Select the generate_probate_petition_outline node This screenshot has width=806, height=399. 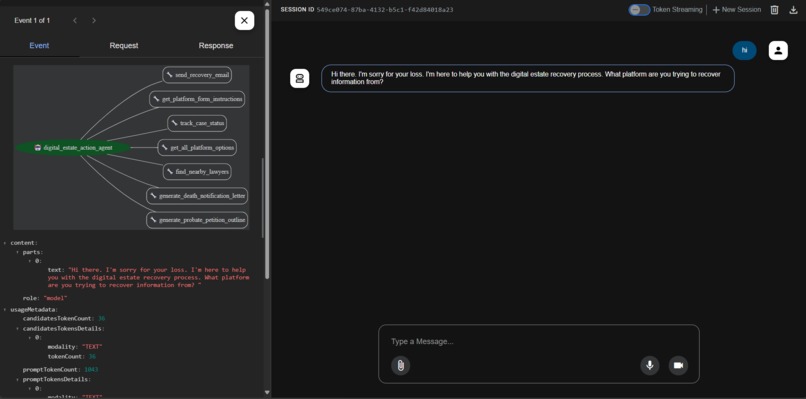[197, 220]
